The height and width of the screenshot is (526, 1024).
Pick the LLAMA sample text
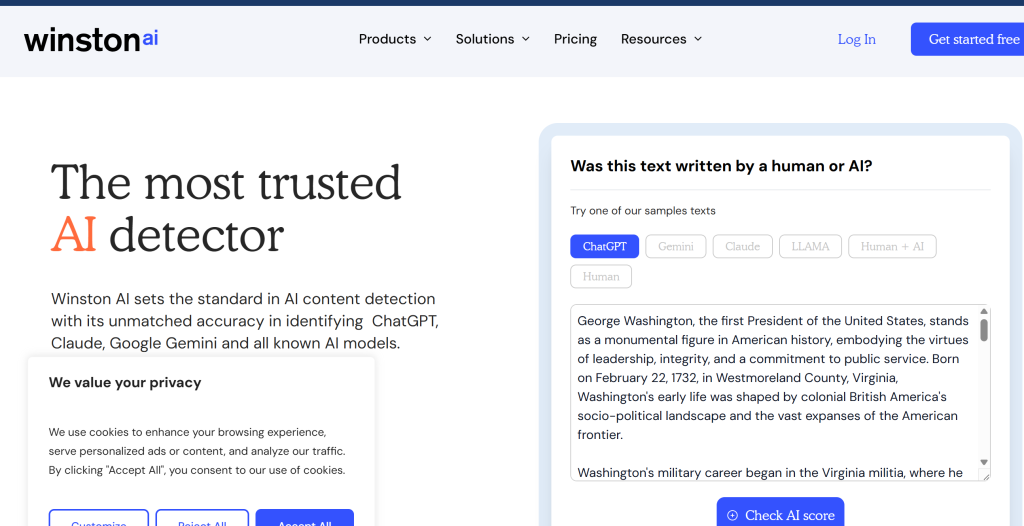(x=810, y=246)
